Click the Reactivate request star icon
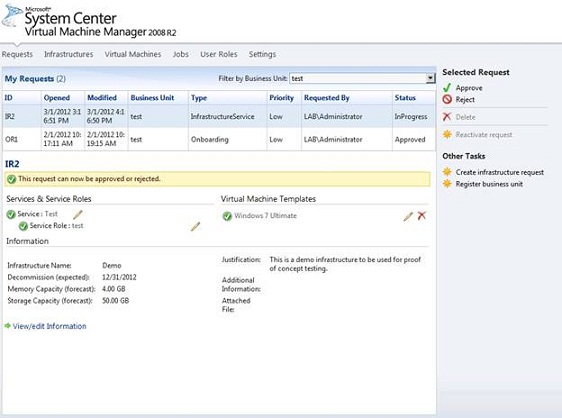The width and height of the screenshot is (562, 418). (447, 134)
